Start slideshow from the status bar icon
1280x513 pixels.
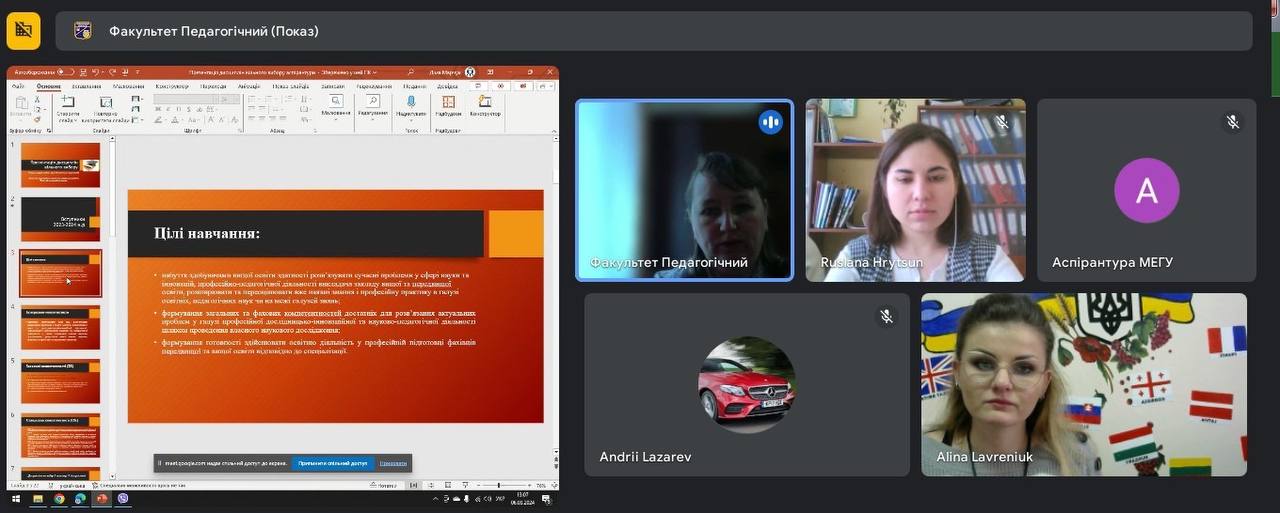465,485
